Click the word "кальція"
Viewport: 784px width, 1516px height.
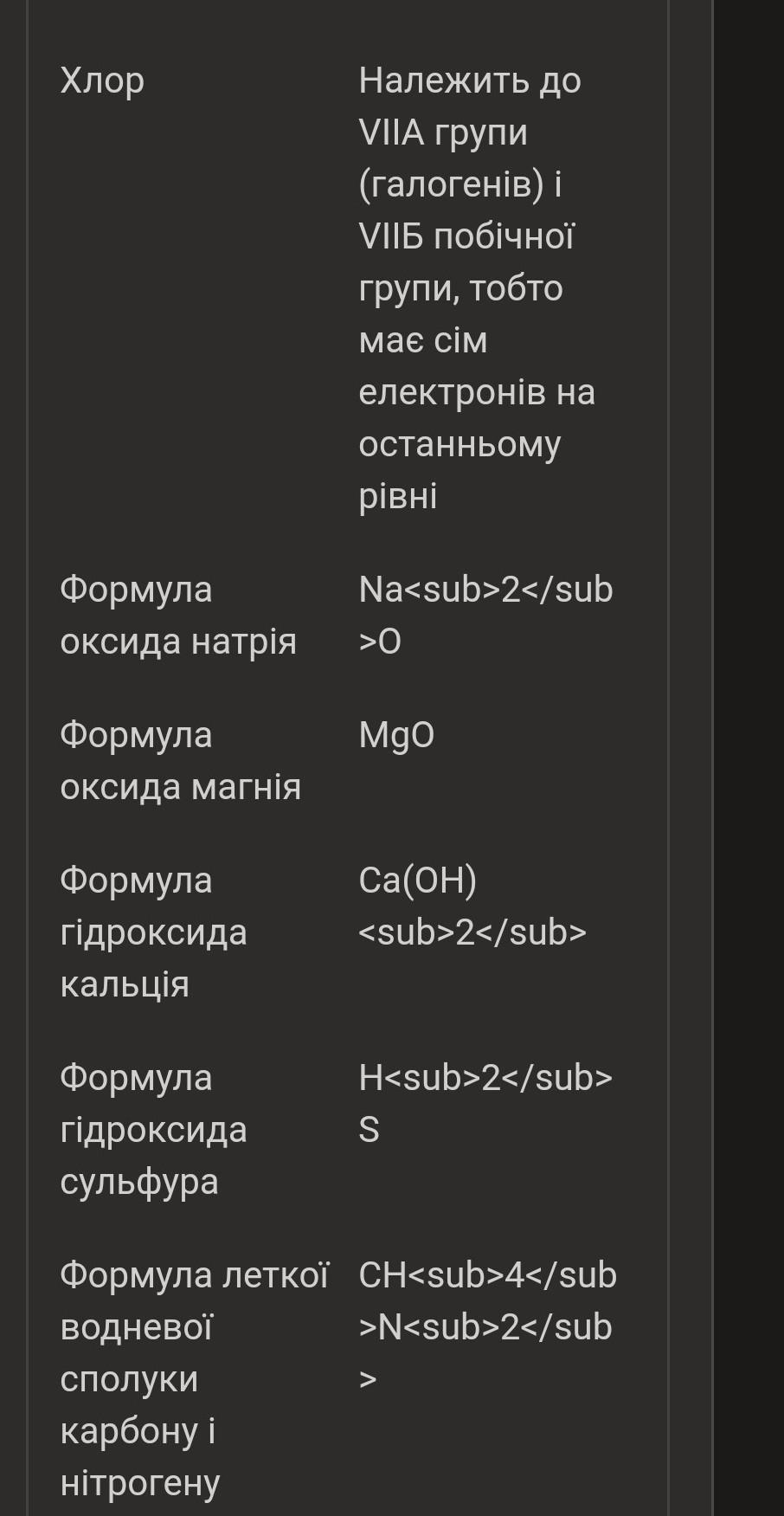[x=125, y=984]
